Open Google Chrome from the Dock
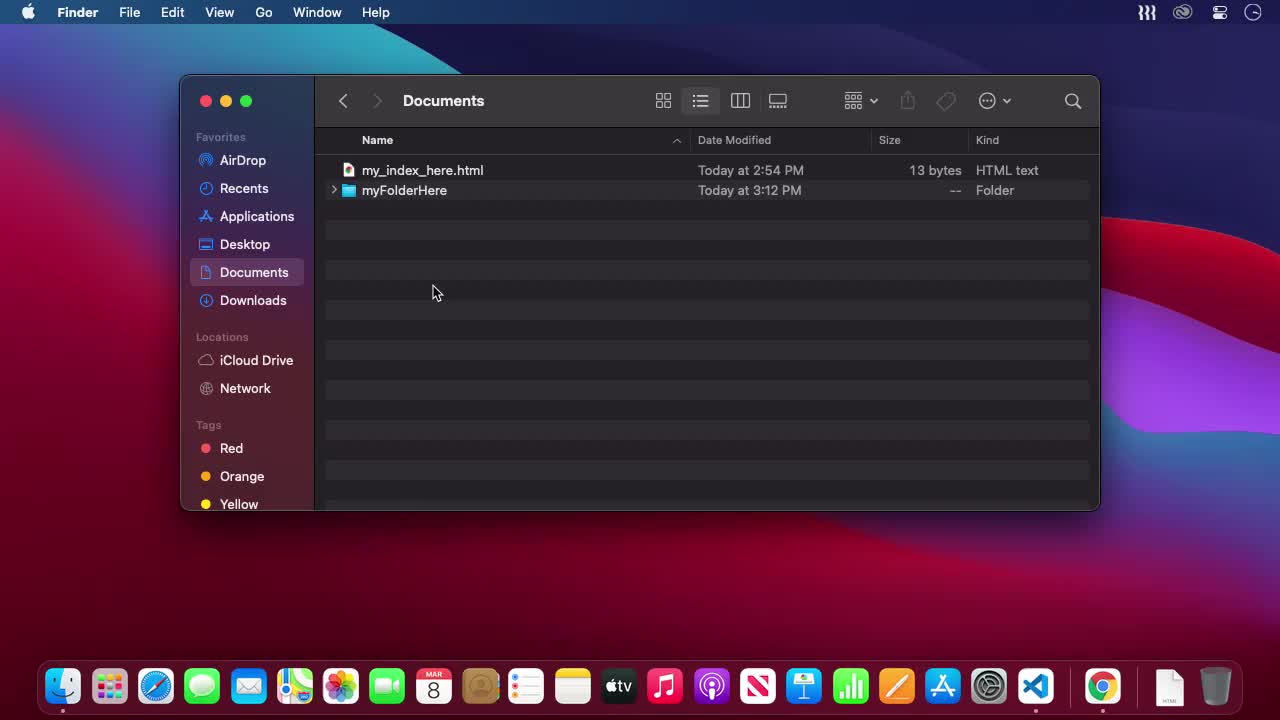 (1102, 686)
